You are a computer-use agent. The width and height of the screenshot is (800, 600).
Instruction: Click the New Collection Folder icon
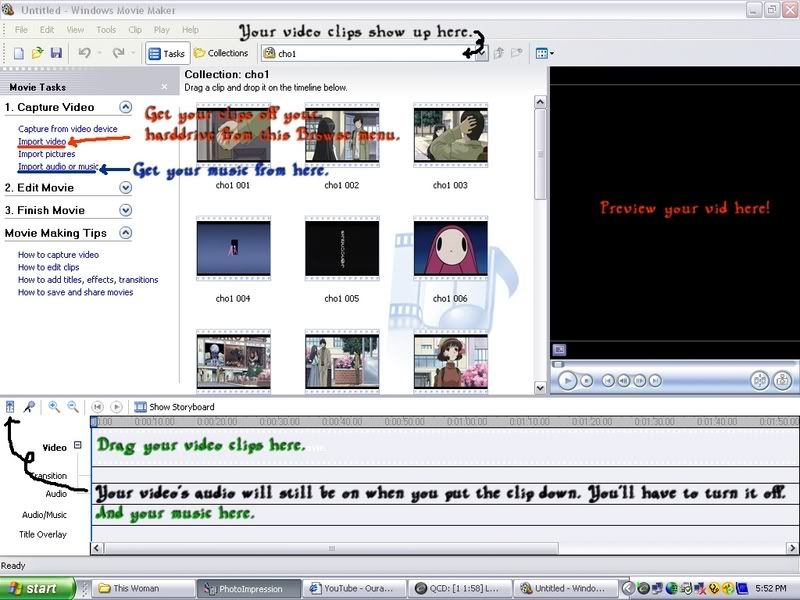pos(517,53)
